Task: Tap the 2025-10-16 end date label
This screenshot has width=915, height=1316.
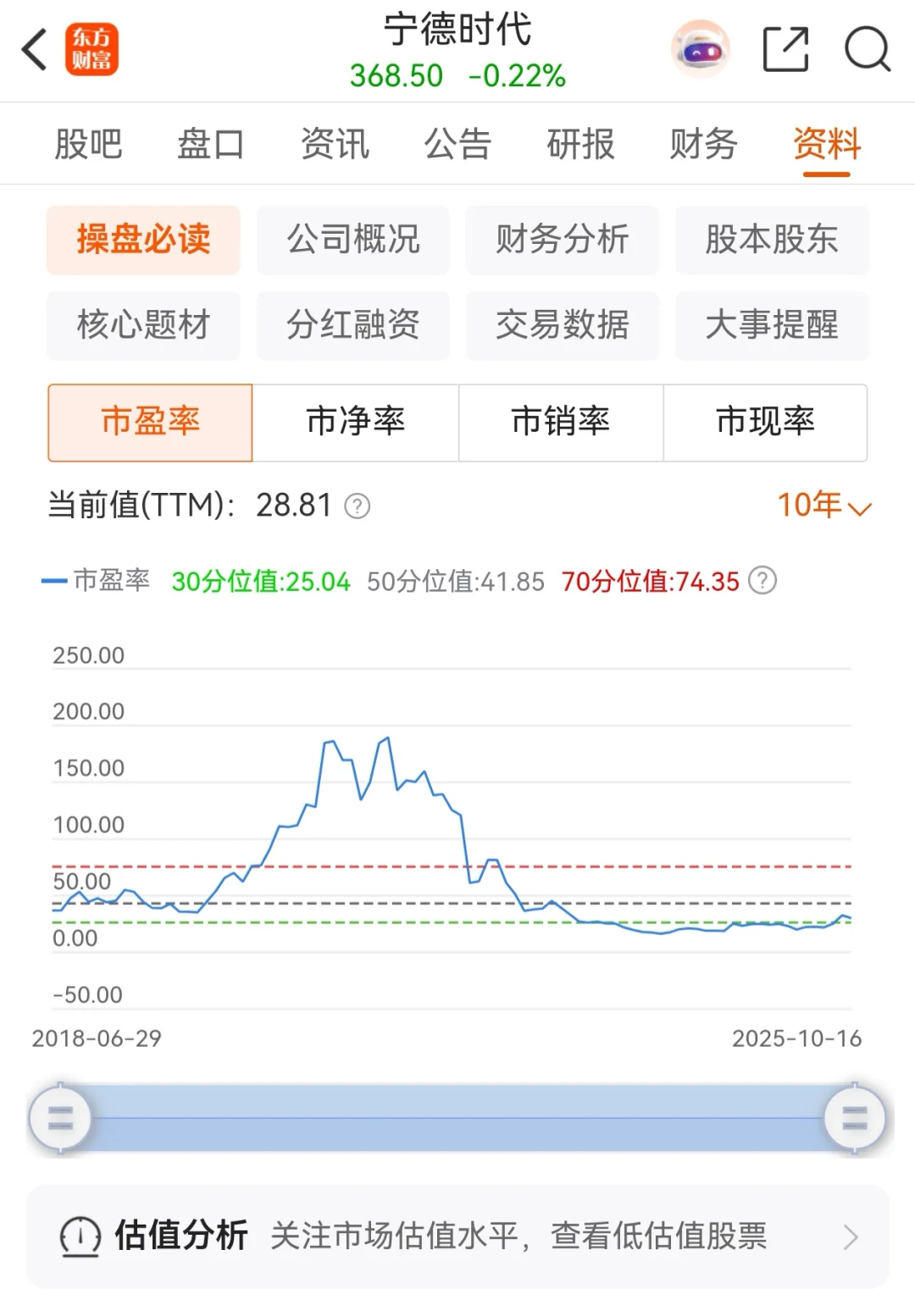Action: point(796,1039)
